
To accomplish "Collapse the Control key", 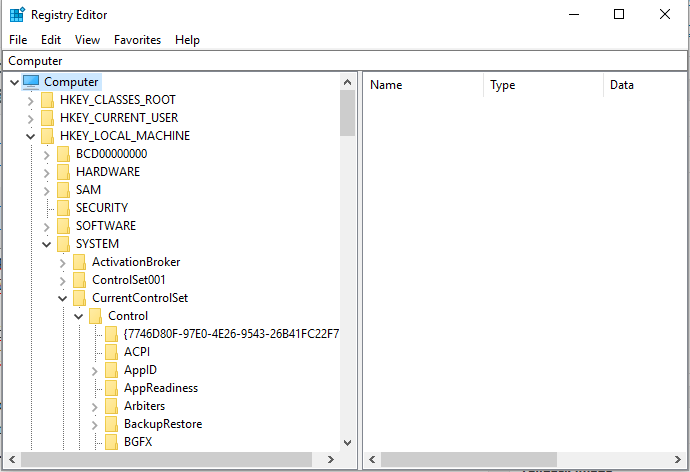I will pos(79,317).
